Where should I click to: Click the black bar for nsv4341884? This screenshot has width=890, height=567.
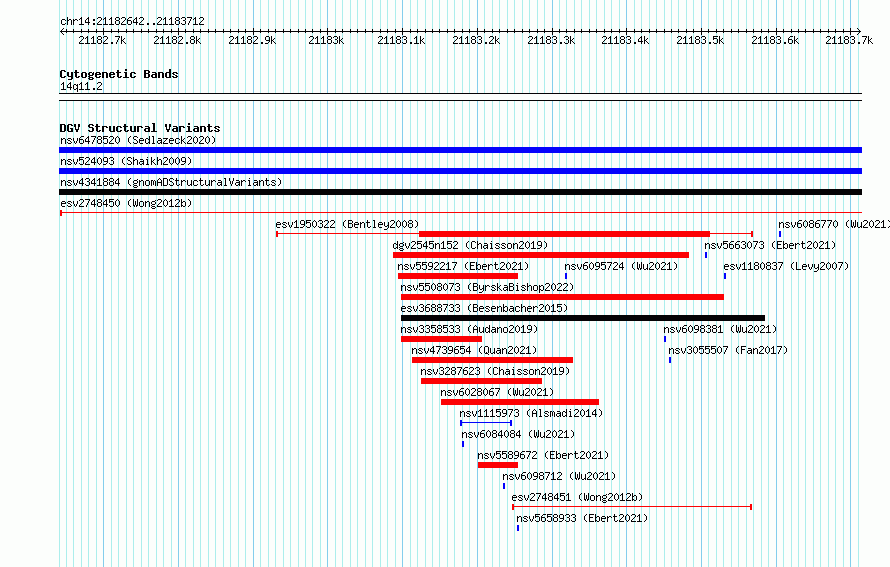point(460,192)
